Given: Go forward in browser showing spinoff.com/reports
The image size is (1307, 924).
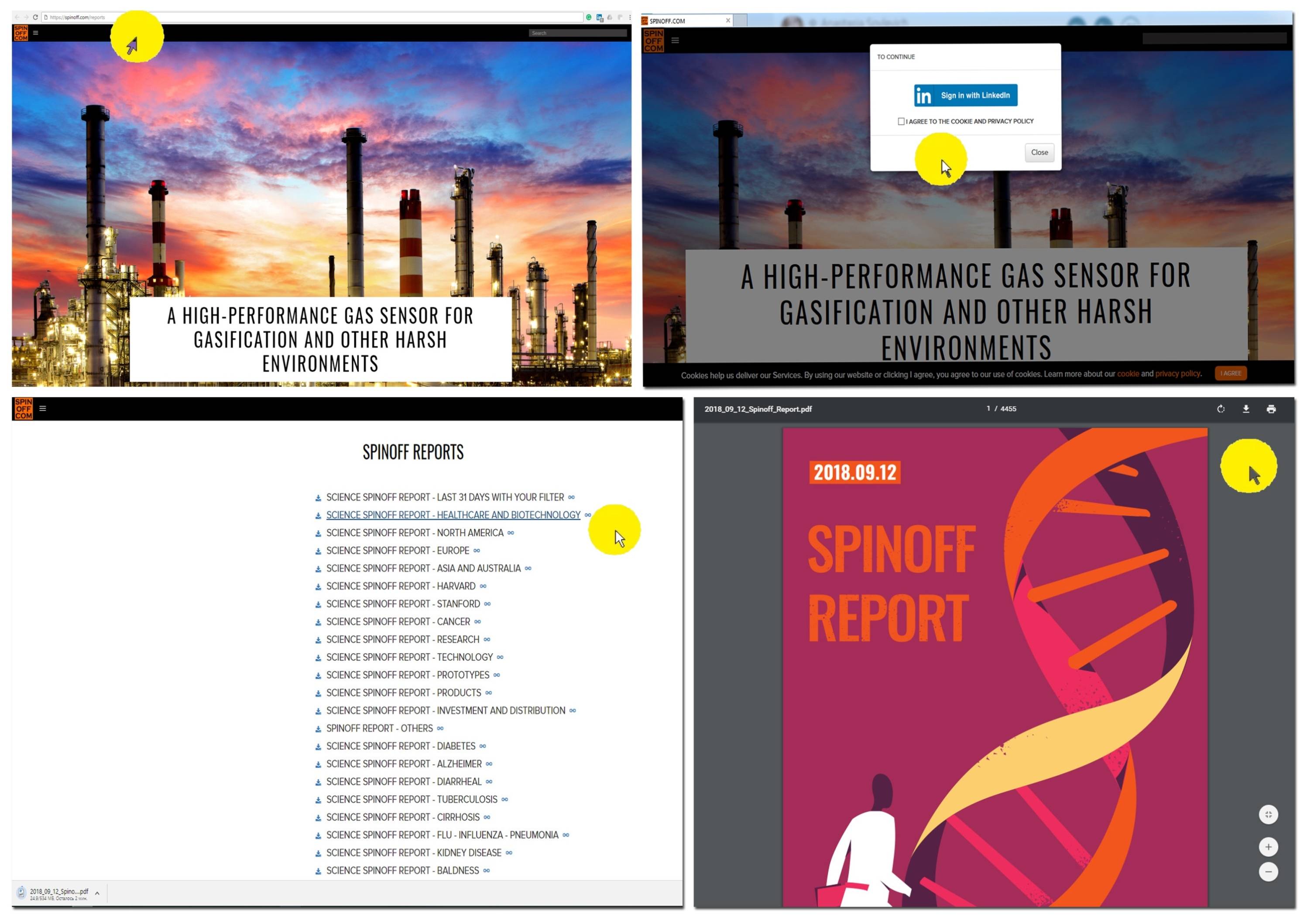Looking at the screenshot, I should (26, 17).
